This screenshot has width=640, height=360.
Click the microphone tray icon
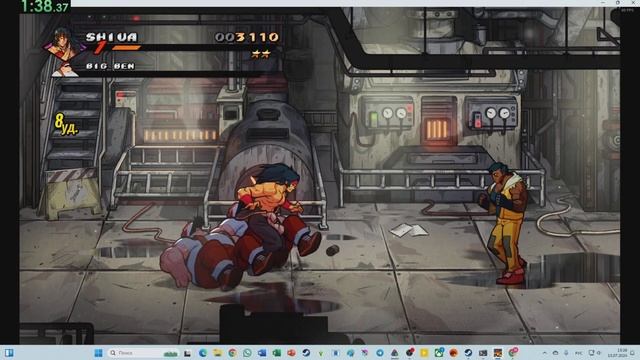[566, 353]
